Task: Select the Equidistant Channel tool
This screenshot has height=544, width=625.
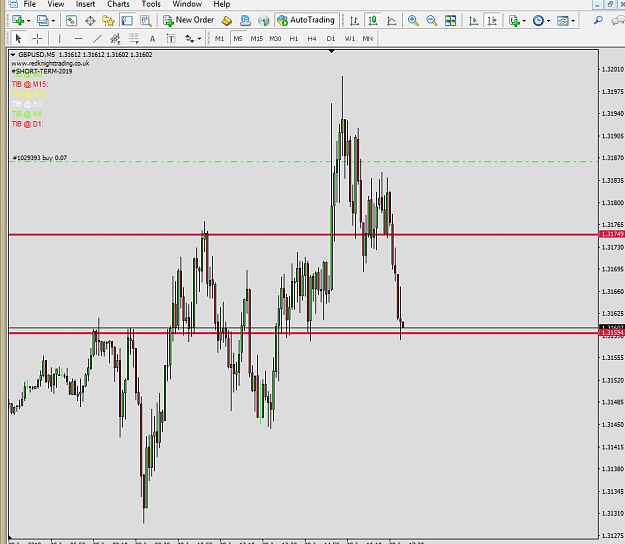Action: tap(115, 39)
